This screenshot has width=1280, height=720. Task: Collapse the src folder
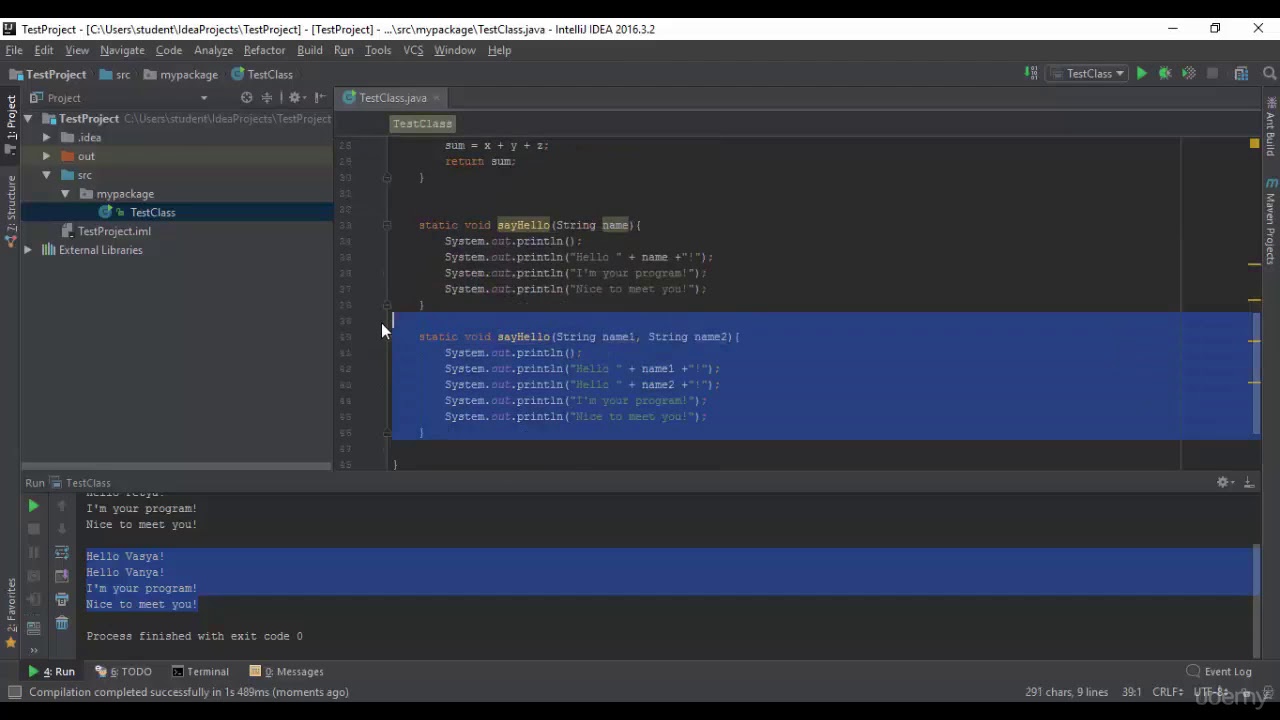pos(46,176)
